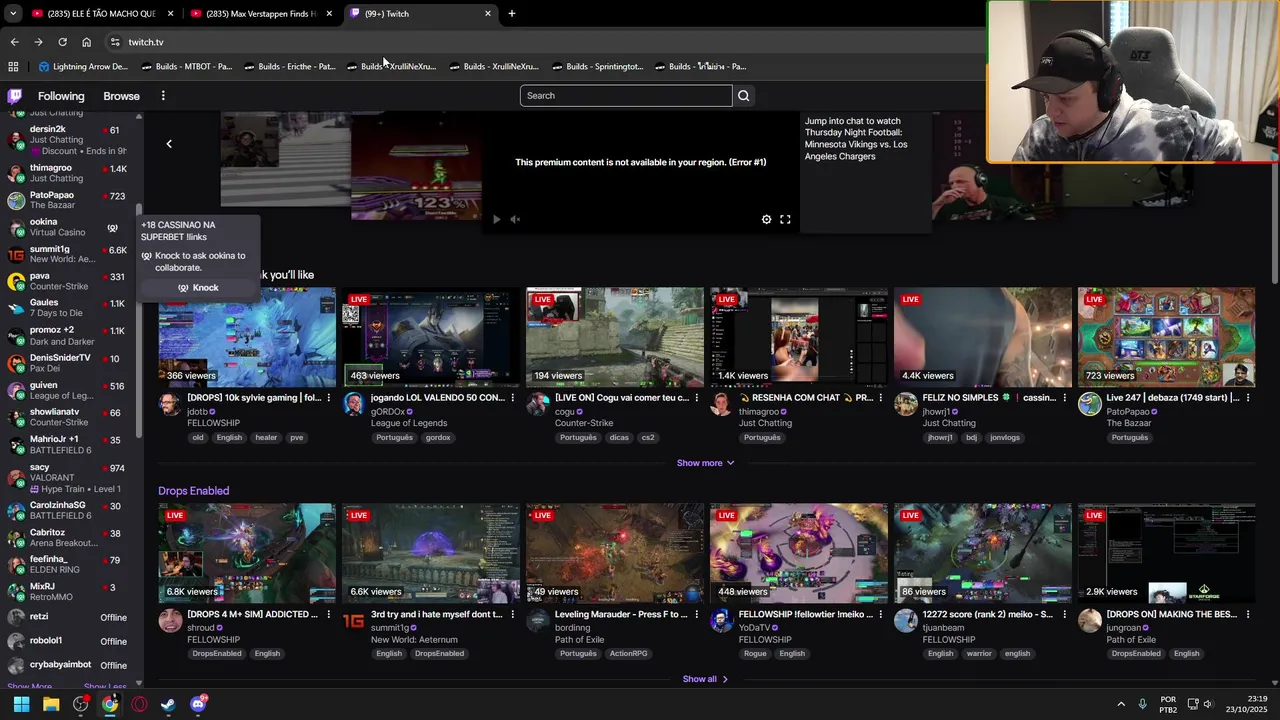Open the new tab plus button
The image size is (1280, 720).
pyautogui.click(x=512, y=14)
